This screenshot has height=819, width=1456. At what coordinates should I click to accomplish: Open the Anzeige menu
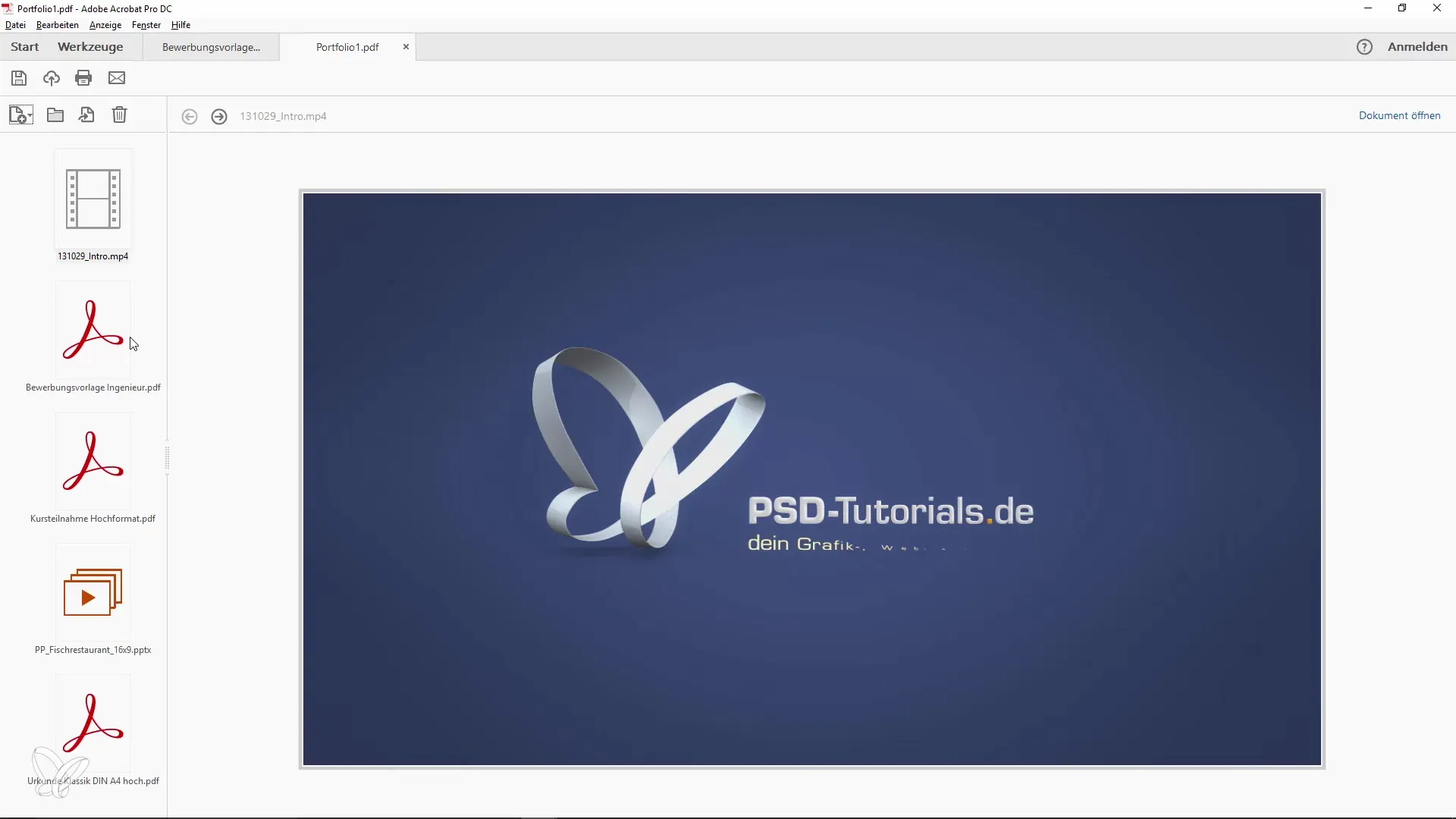105,25
